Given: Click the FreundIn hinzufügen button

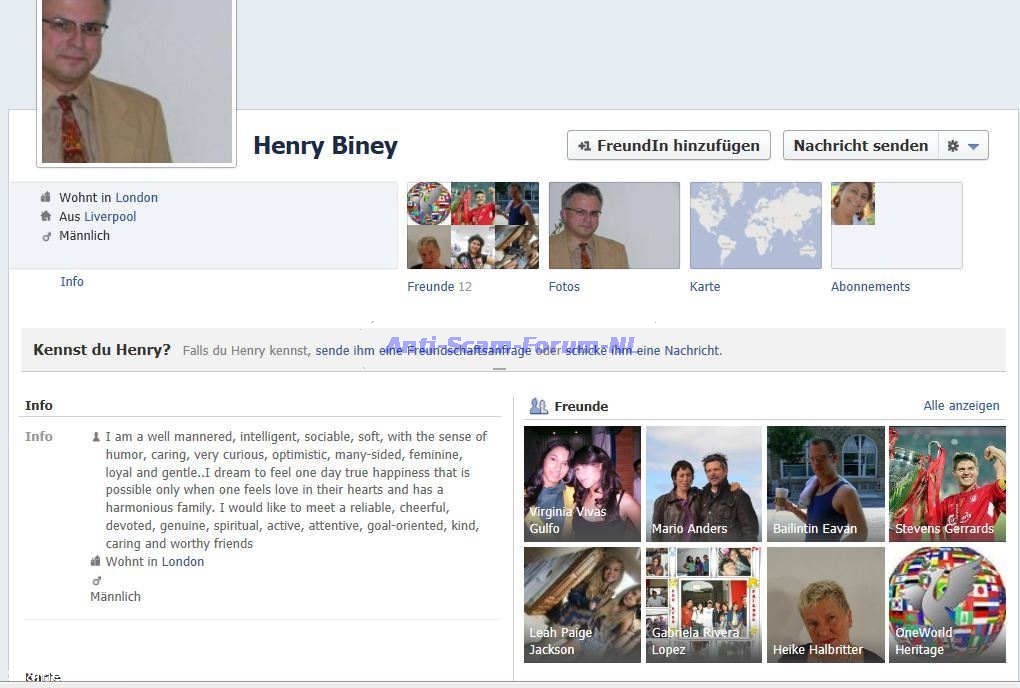Looking at the screenshot, I should (x=668, y=146).
